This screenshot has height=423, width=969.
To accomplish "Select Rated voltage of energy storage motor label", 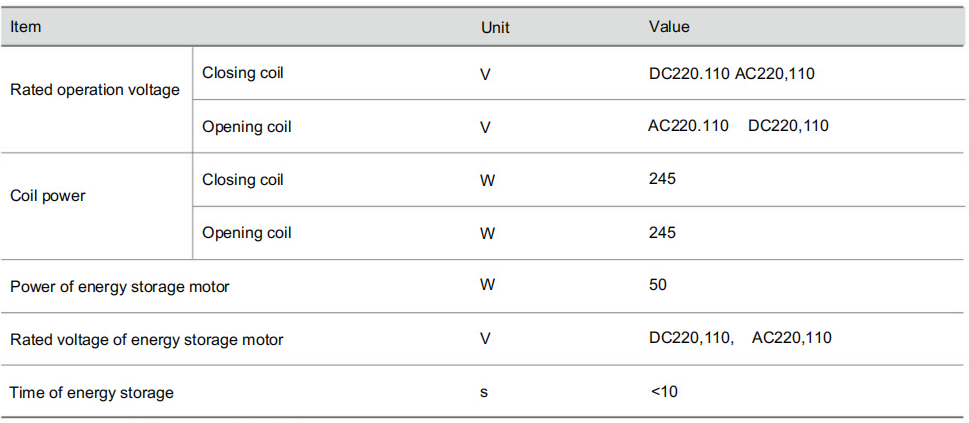I will click(147, 340).
